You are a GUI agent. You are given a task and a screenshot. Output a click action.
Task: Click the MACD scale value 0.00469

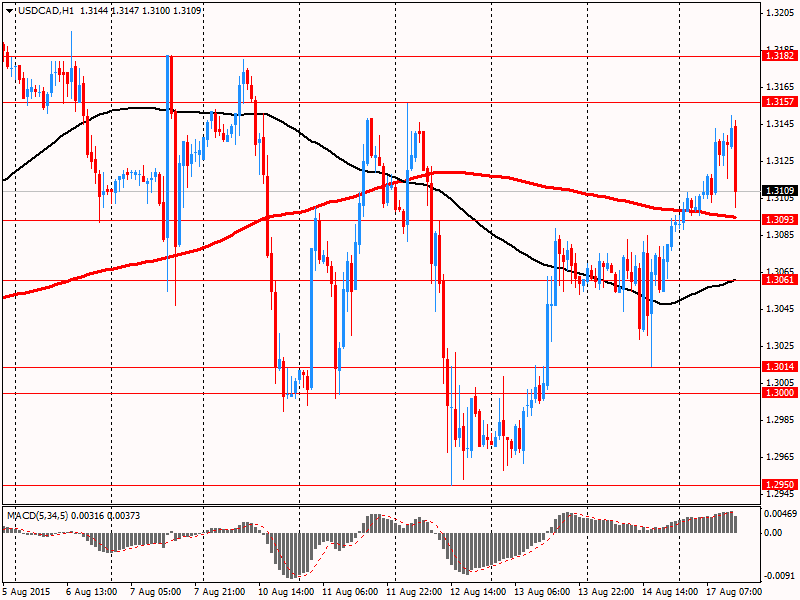point(780,514)
